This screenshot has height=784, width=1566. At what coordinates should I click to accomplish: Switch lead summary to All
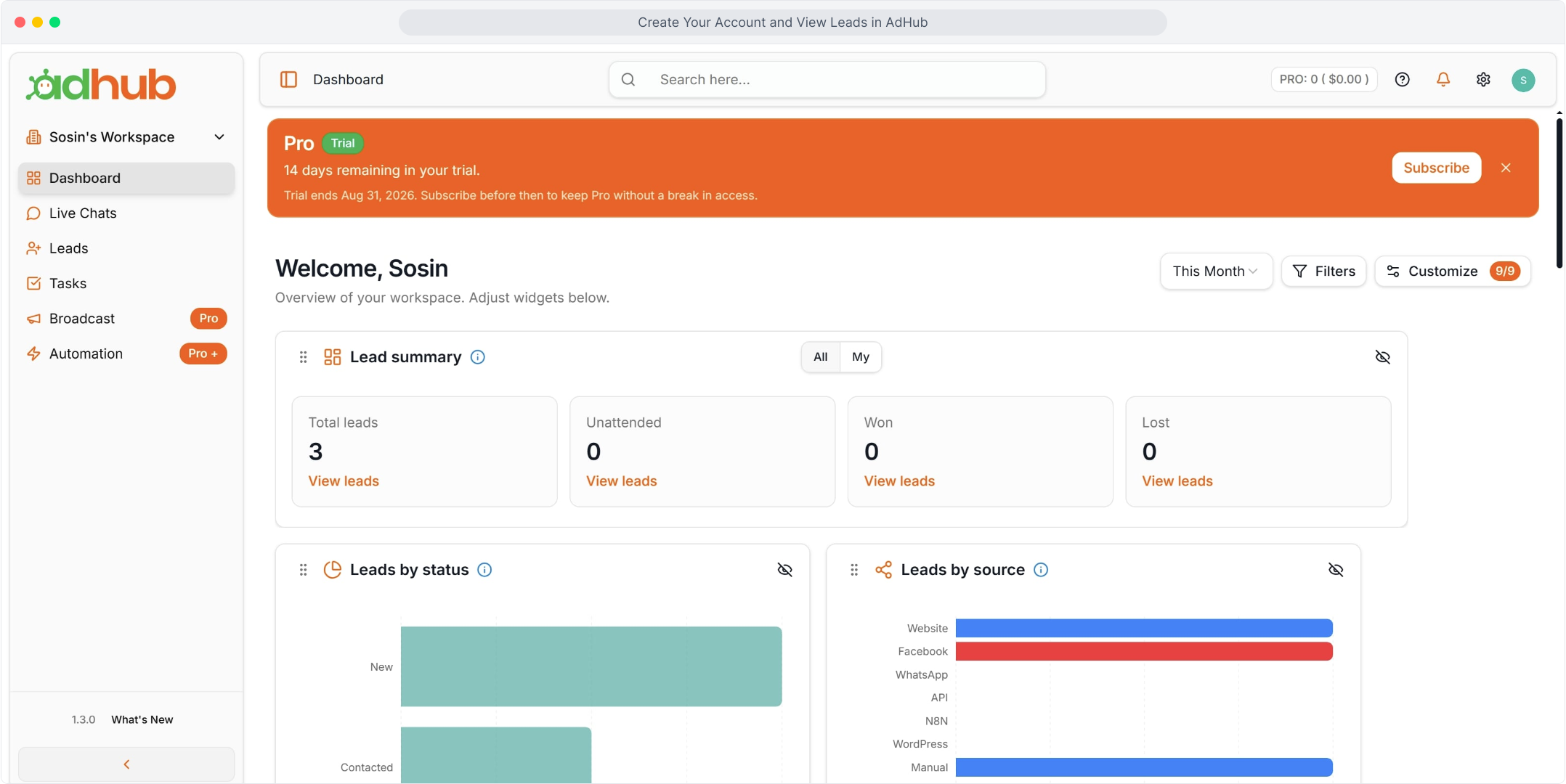point(821,357)
